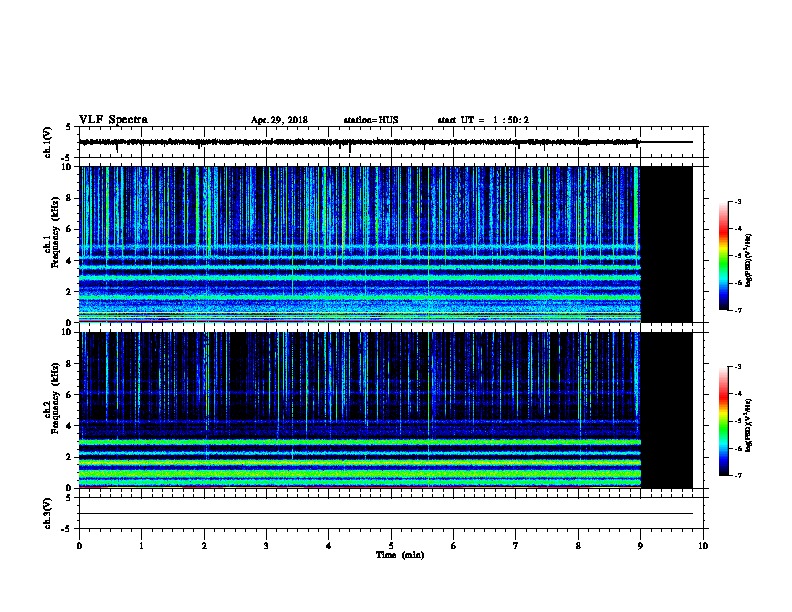Click the ch.2 spectrogram rainbow color bar
792x612 pixels.
(x=723, y=421)
